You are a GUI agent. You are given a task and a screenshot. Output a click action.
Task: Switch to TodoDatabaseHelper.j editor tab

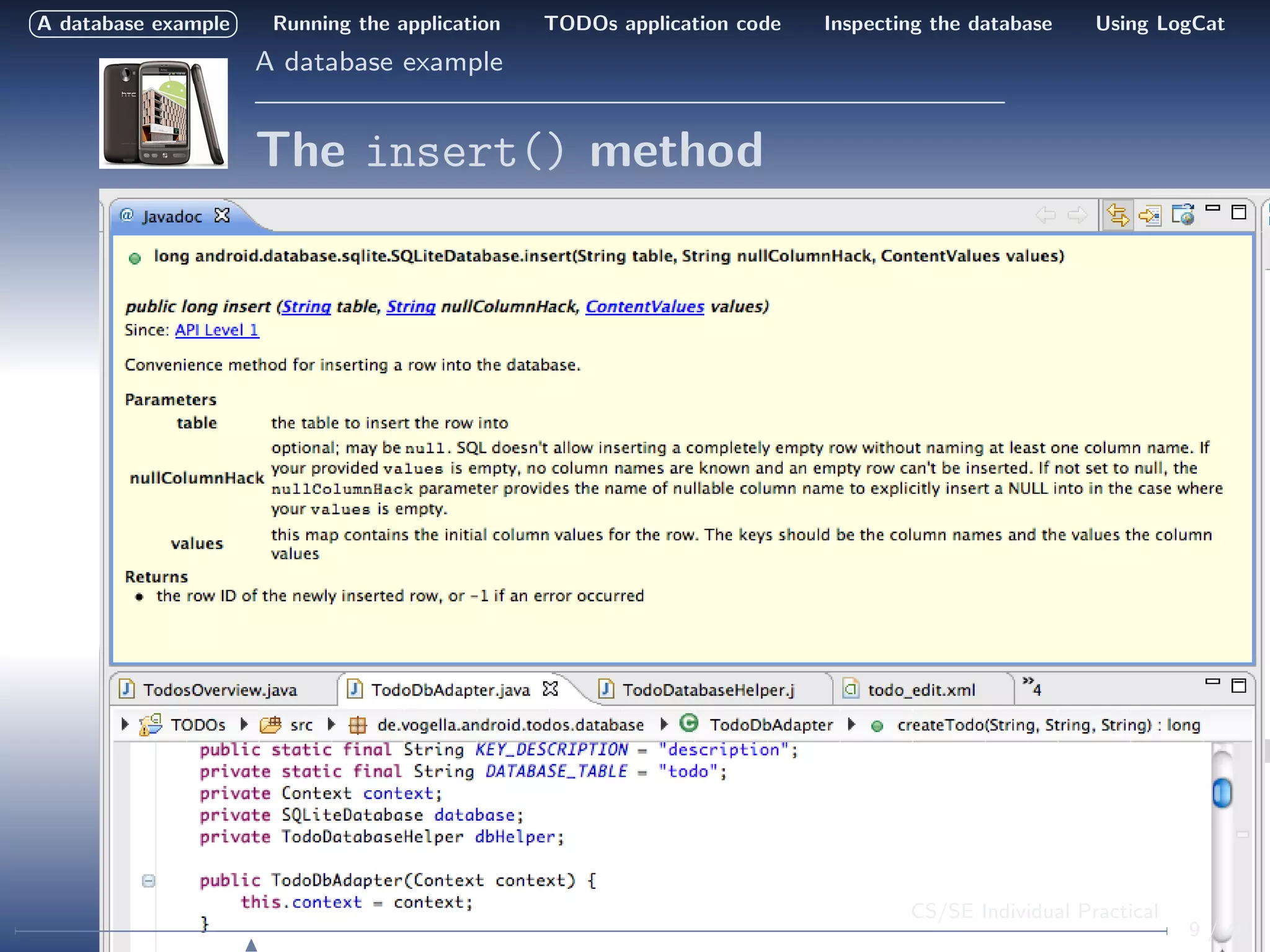[x=709, y=690]
